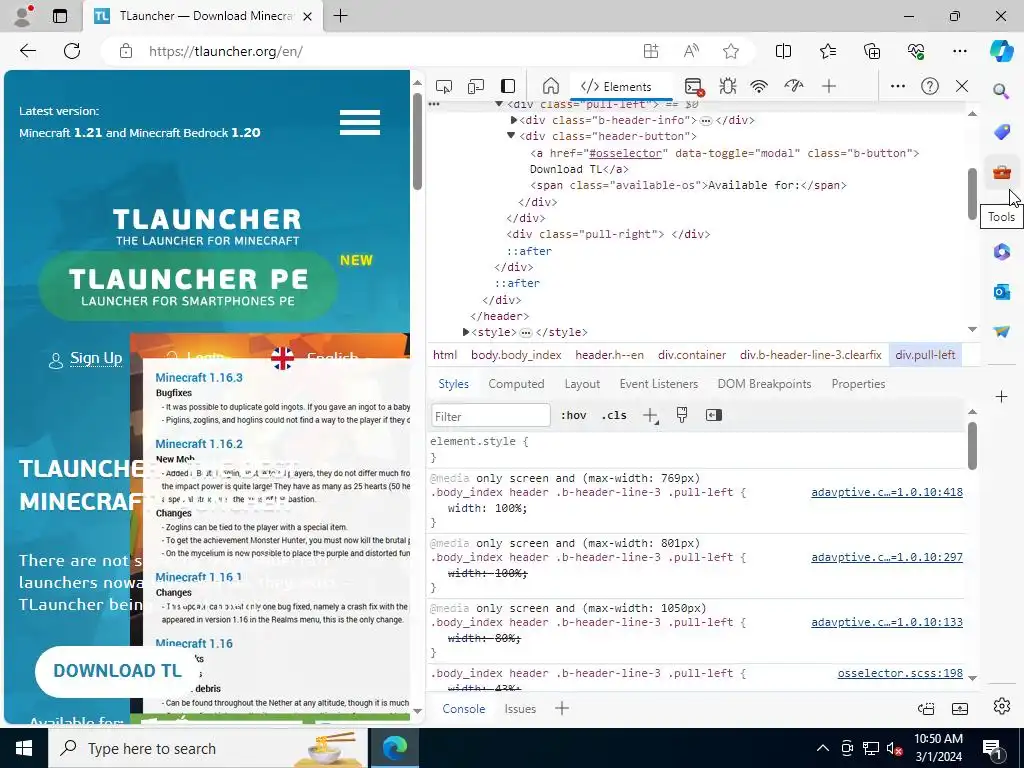Open Microsoft 365 icon in sidebar
The height and width of the screenshot is (768, 1024).
click(1001, 251)
